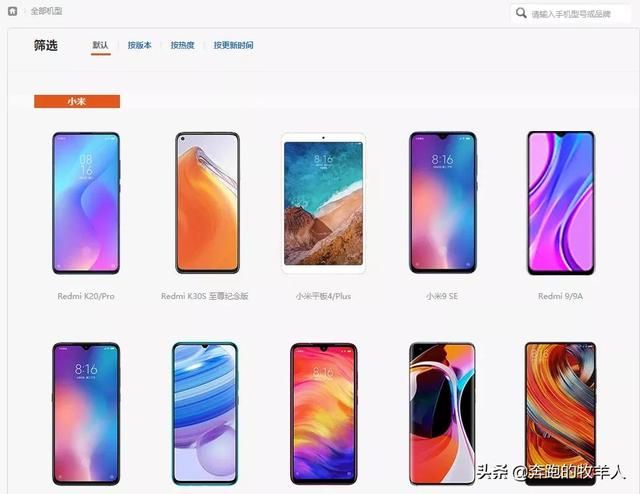Image resolution: width=640 pixels, height=494 pixels.
Task: Open second-row phone with blue swirl wallpaper
Action: pos(205,414)
